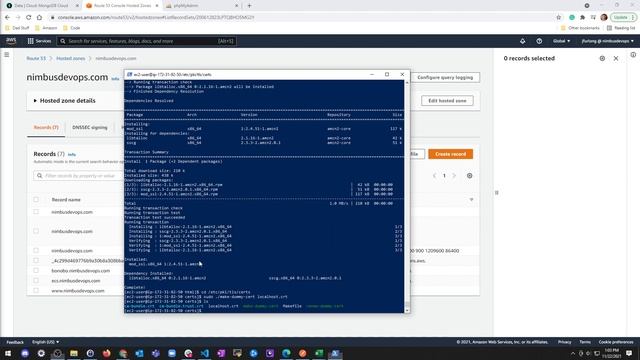Open the account menu dropdown
Screen dimensions: 640x360
(x=608, y=41)
